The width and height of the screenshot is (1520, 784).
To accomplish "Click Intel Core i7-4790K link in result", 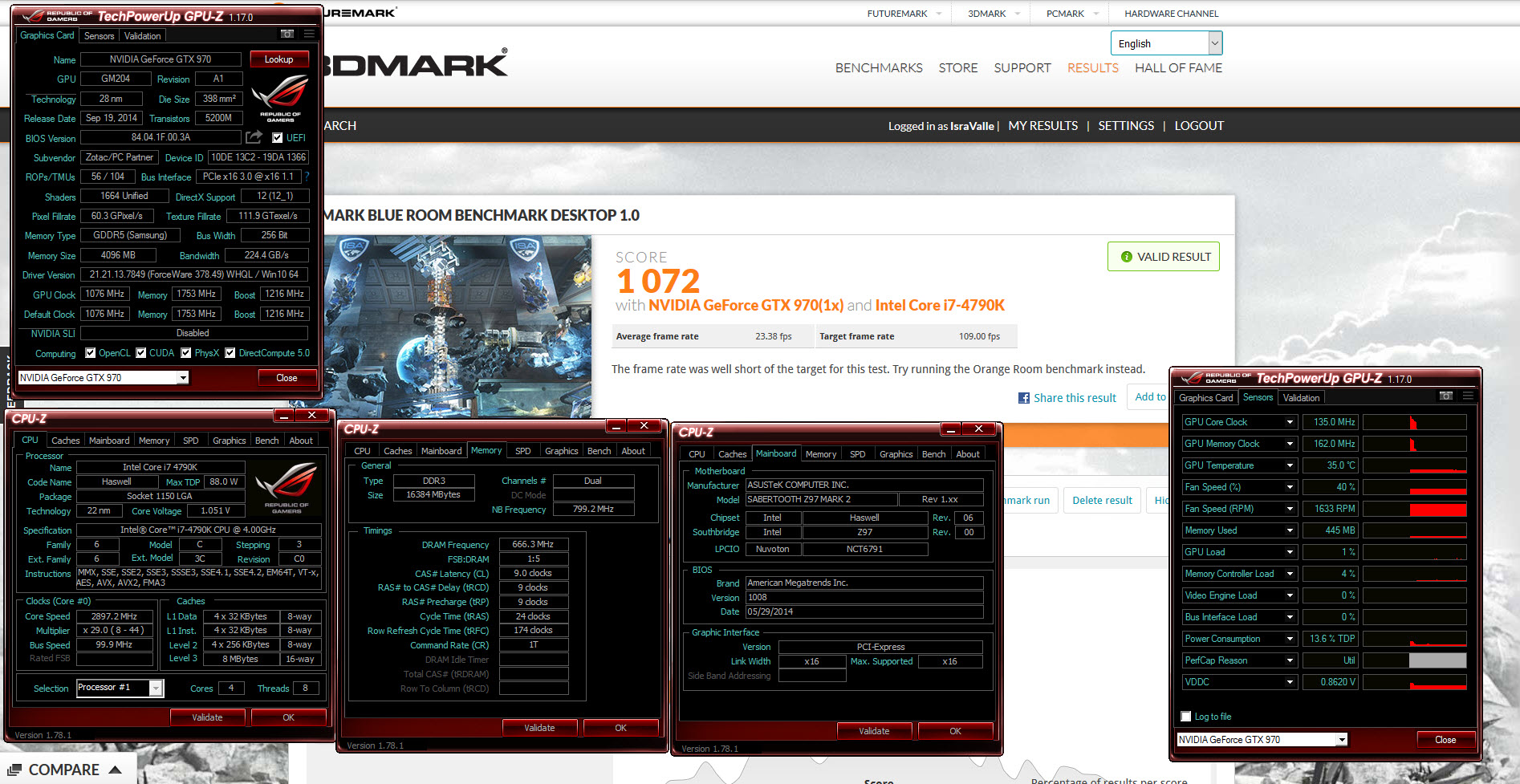I will [x=940, y=306].
